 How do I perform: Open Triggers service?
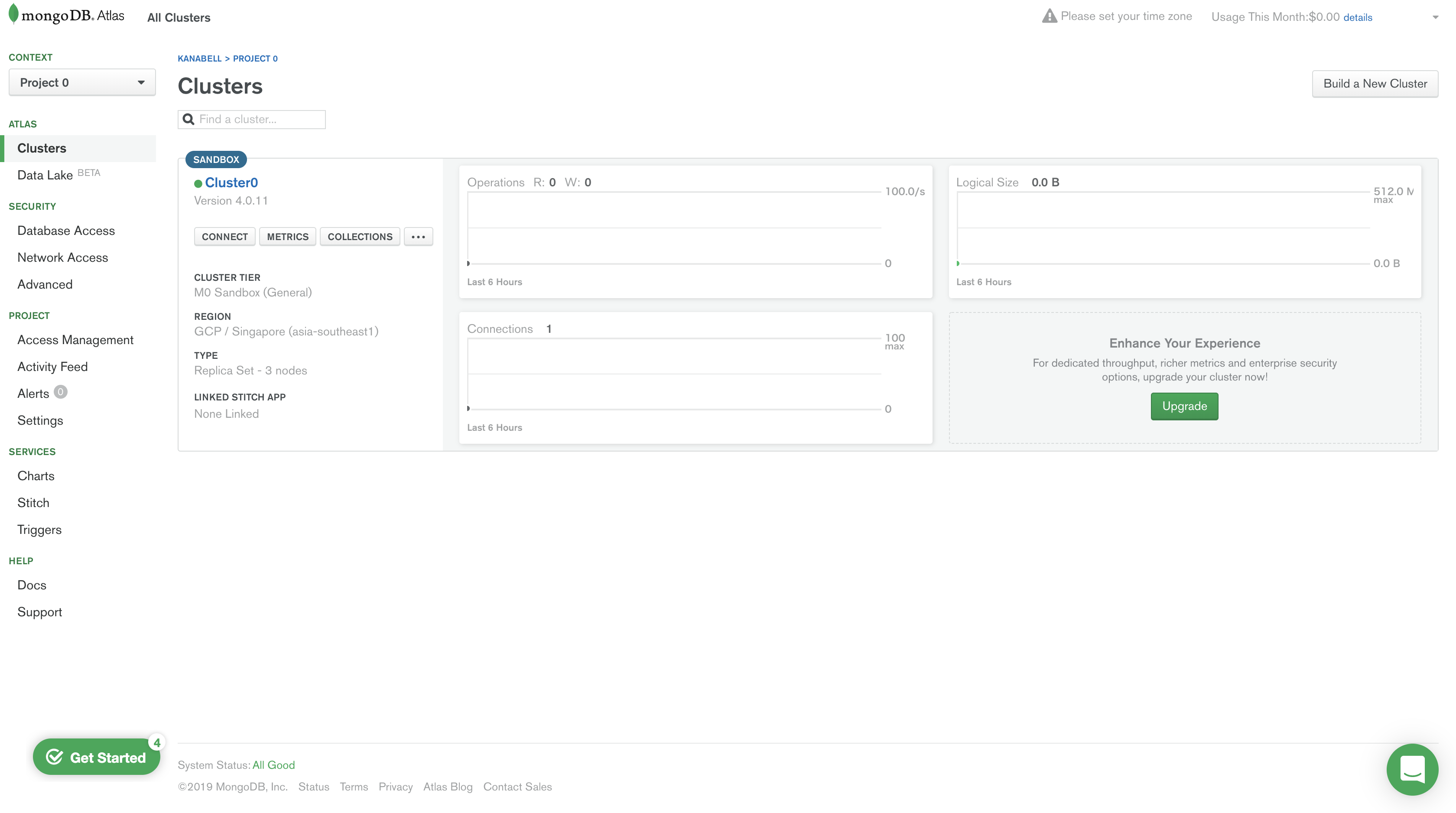(x=39, y=530)
